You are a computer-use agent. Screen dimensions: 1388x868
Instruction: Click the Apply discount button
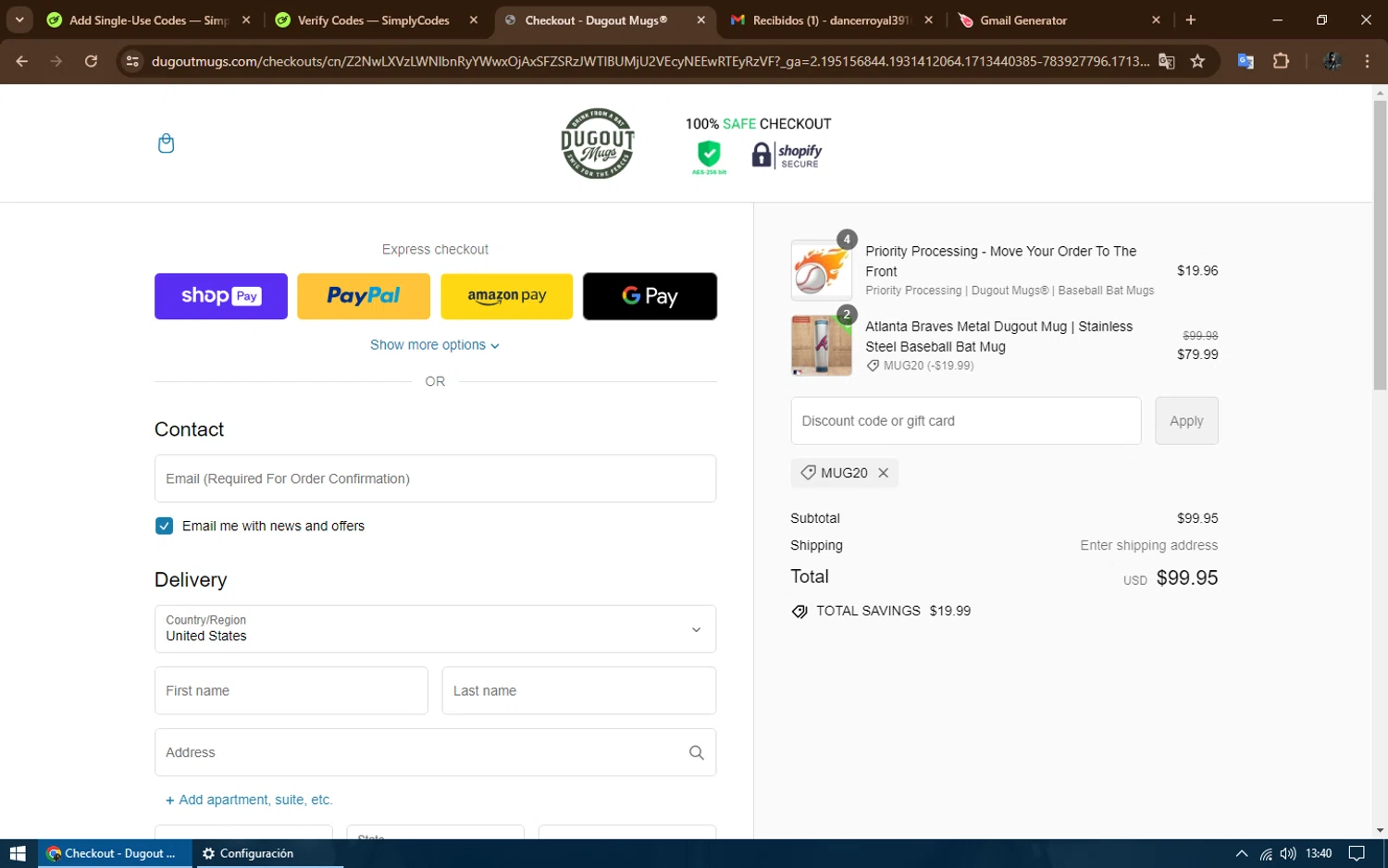(x=1186, y=421)
